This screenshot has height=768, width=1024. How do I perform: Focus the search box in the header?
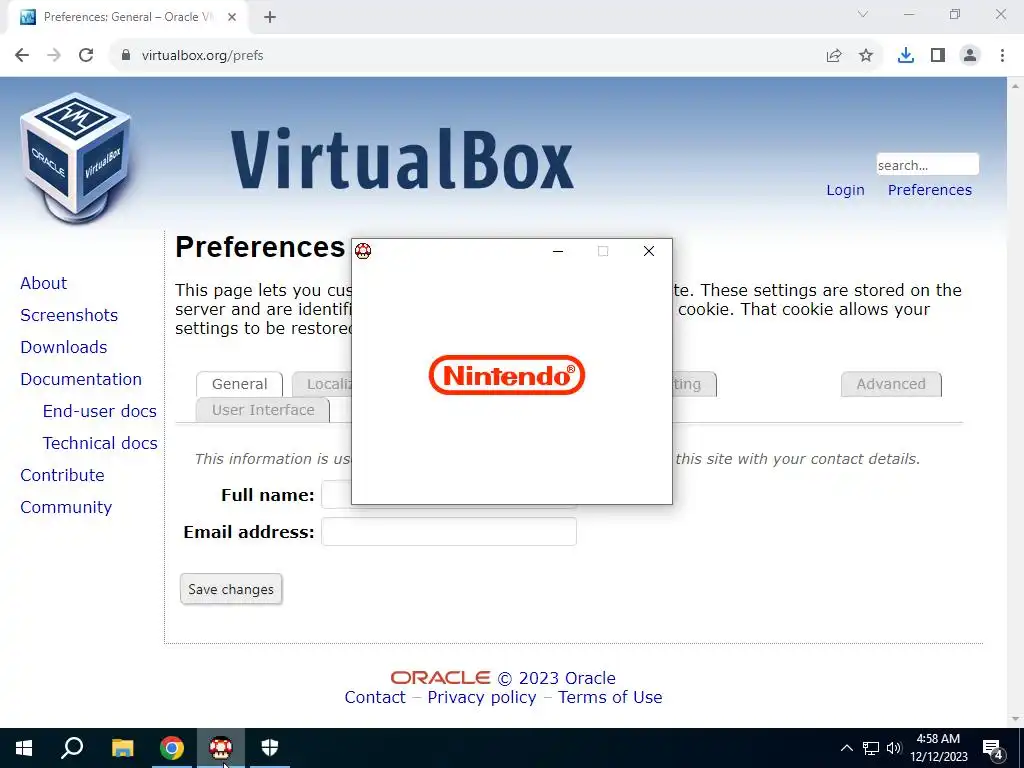click(927, 165)
